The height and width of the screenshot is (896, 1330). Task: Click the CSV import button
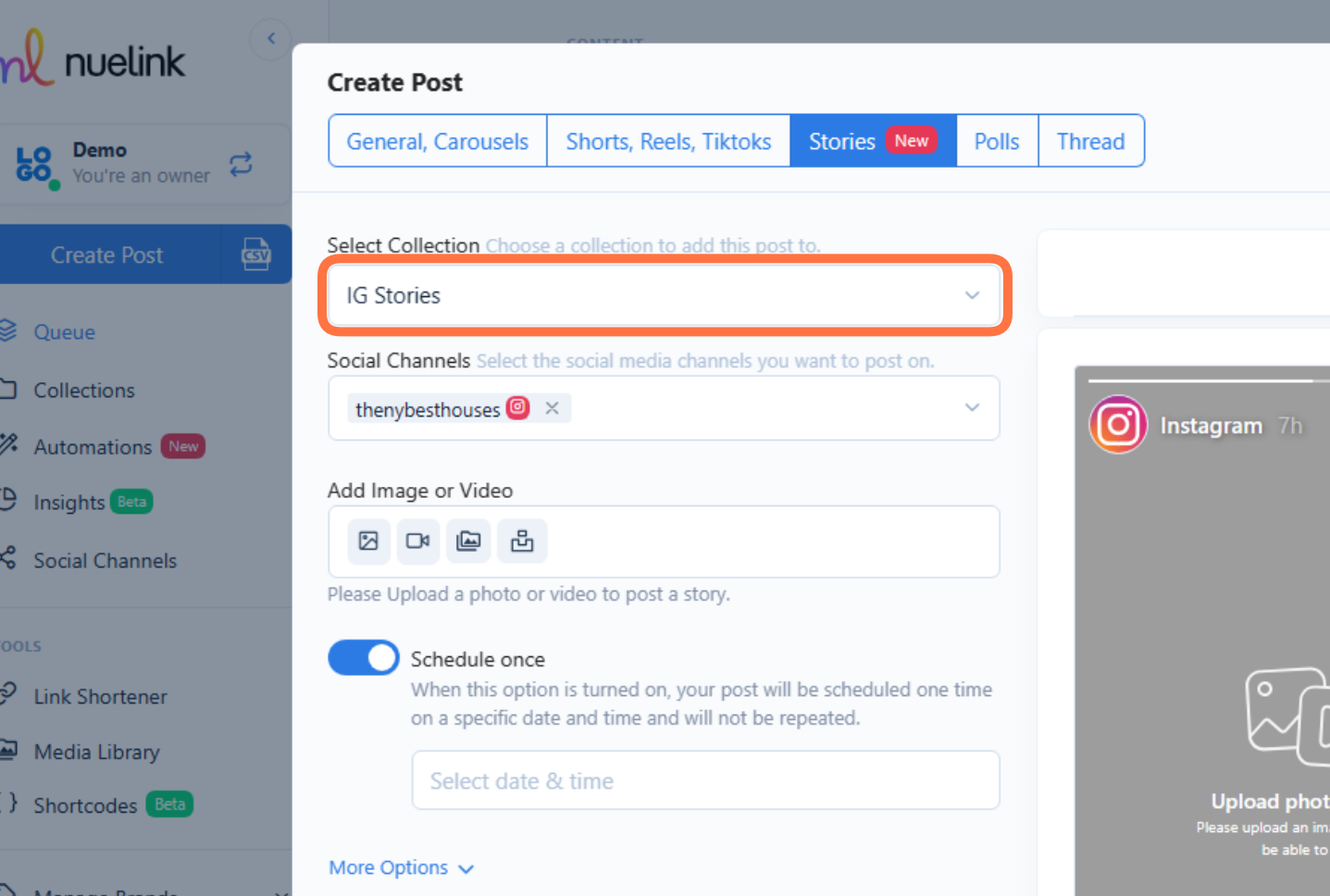tap(256, 255)
